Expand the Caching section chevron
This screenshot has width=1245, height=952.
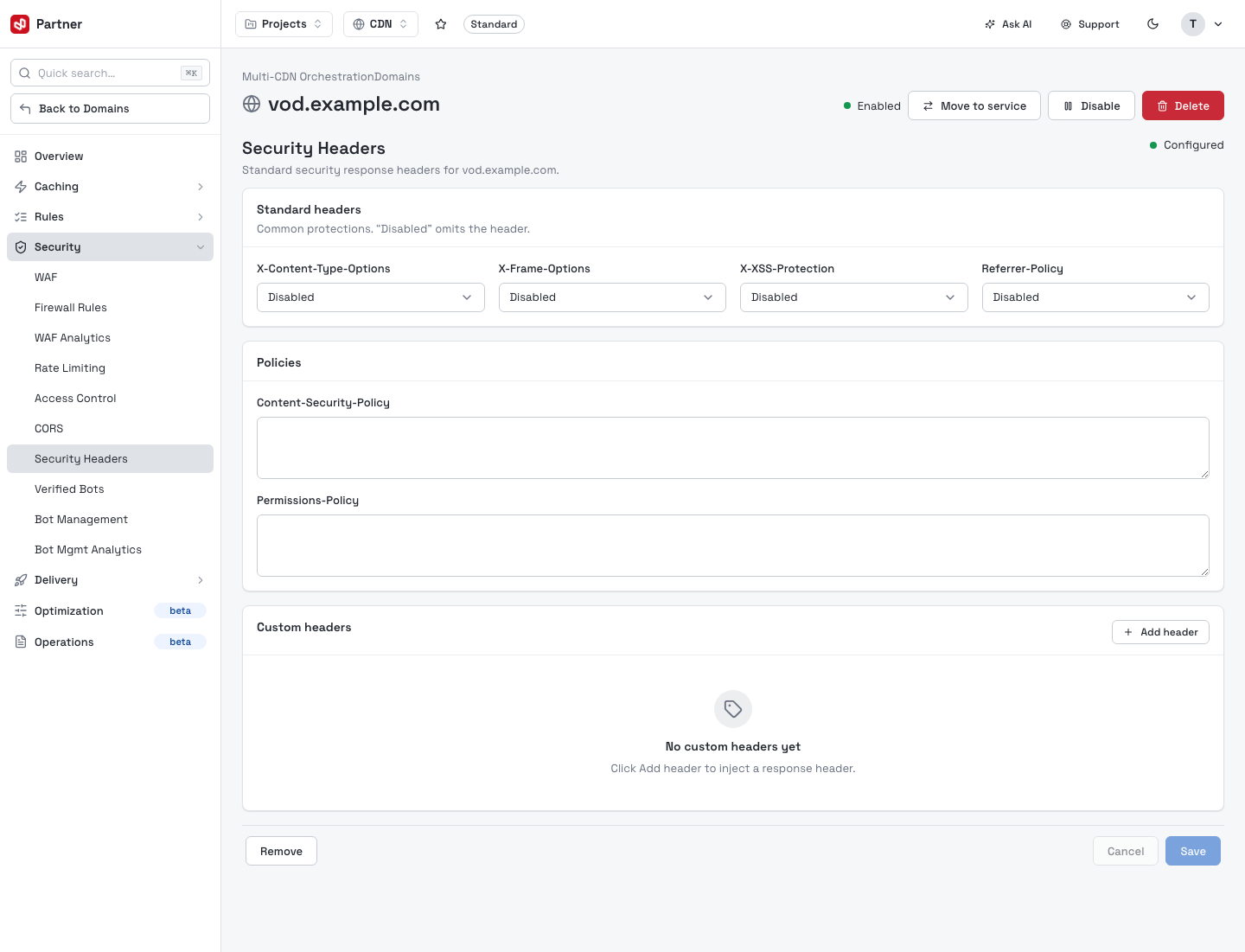[201, 187]
